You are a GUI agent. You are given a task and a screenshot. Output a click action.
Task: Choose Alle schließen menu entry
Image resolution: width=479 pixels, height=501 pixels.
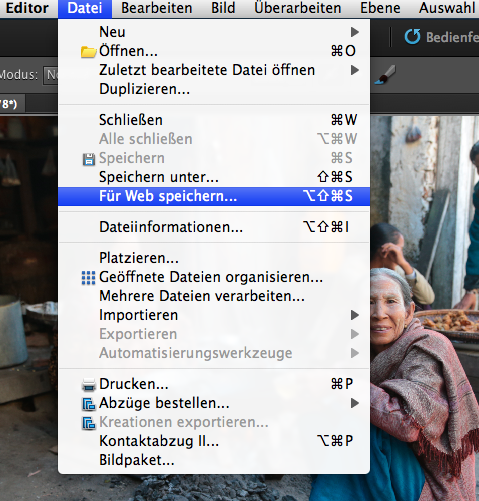[214, 139]
